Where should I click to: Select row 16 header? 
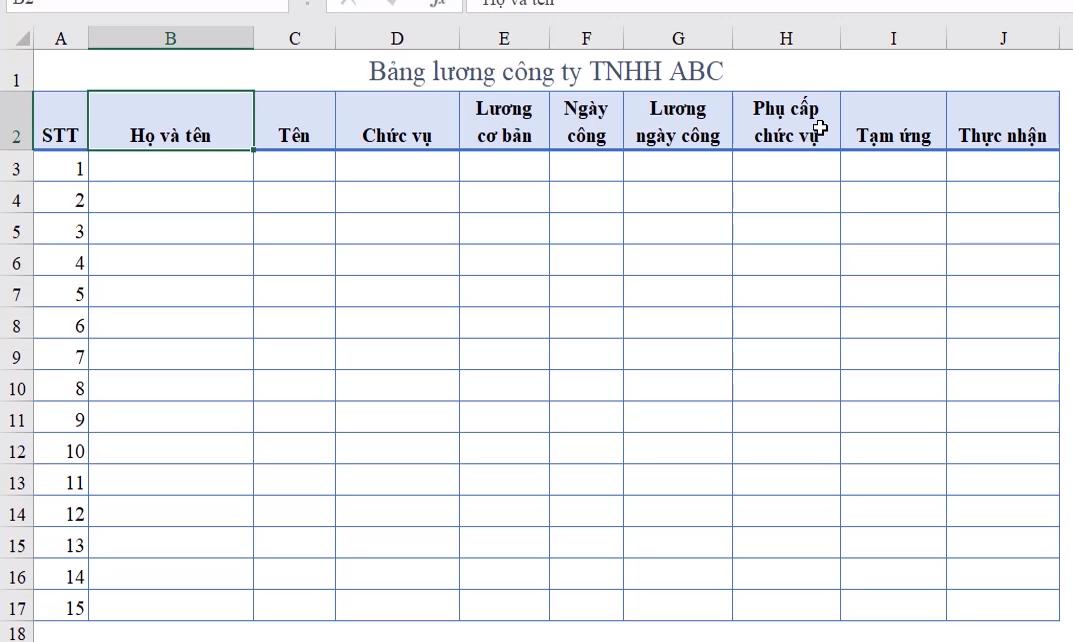pyautogui.click(x=16, y=575)
